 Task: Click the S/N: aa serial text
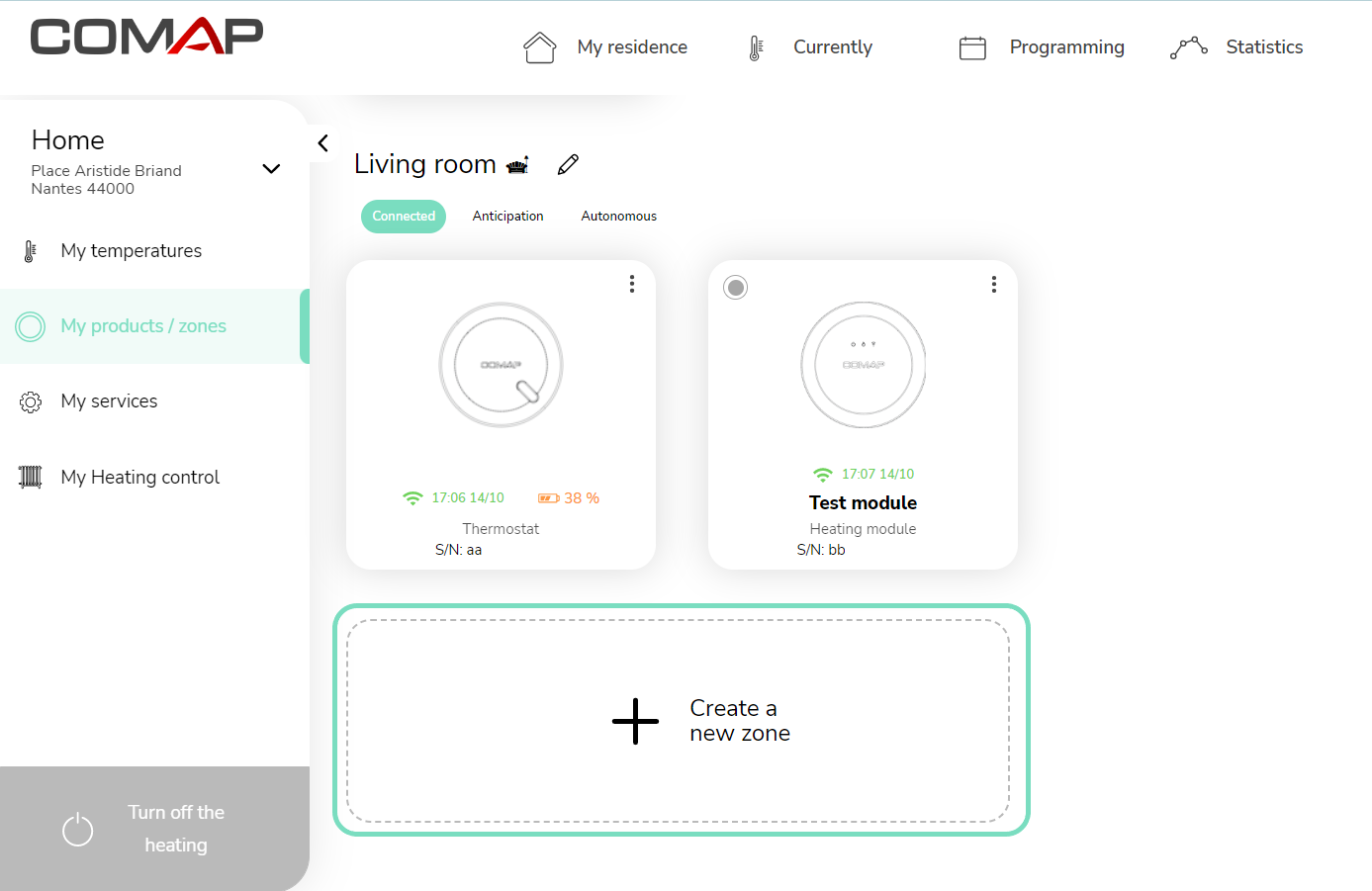[459, 550]
